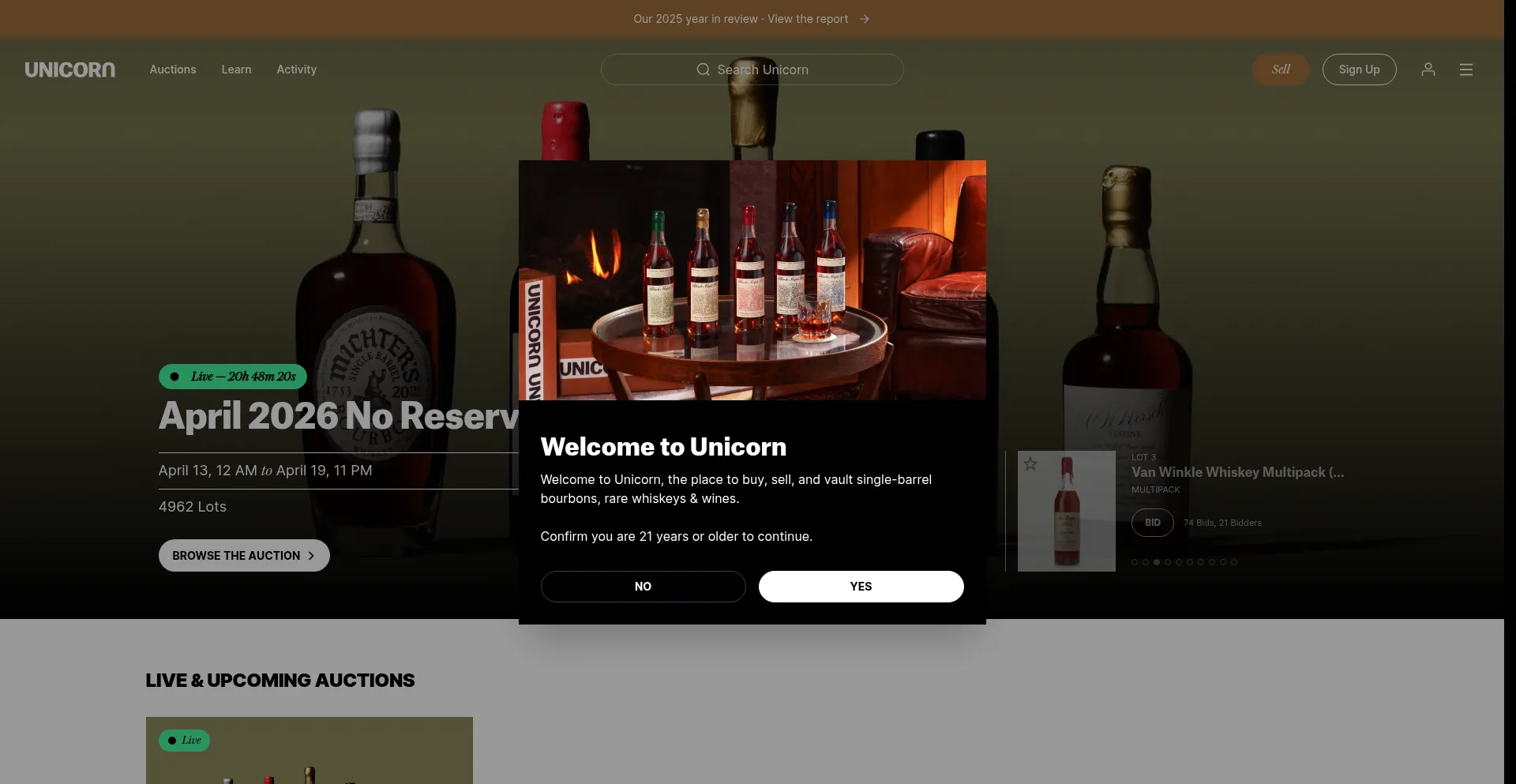The width and height of the screenshot is (1516, 784).
Task: Click the BROWSE THE AUCTION button
Action: click(x=244, y=556)
